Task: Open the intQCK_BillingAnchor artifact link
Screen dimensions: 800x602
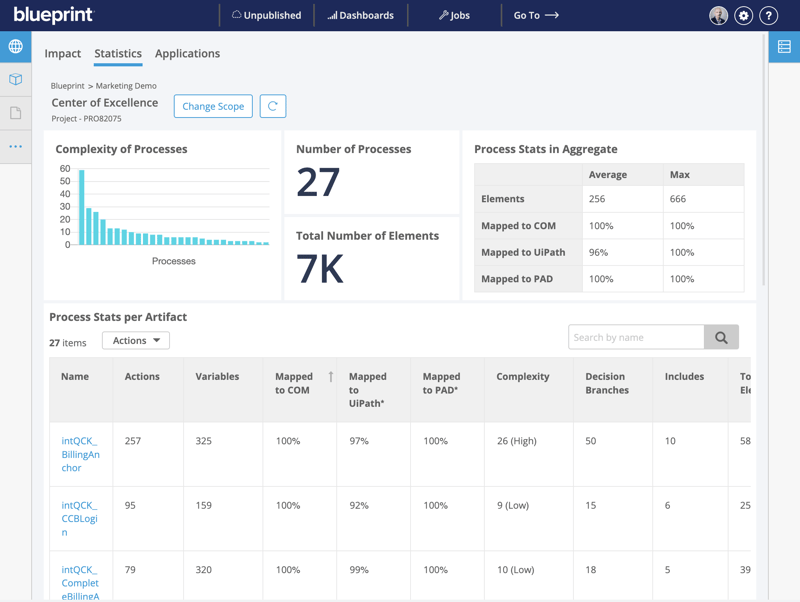Action: (80, 454)
